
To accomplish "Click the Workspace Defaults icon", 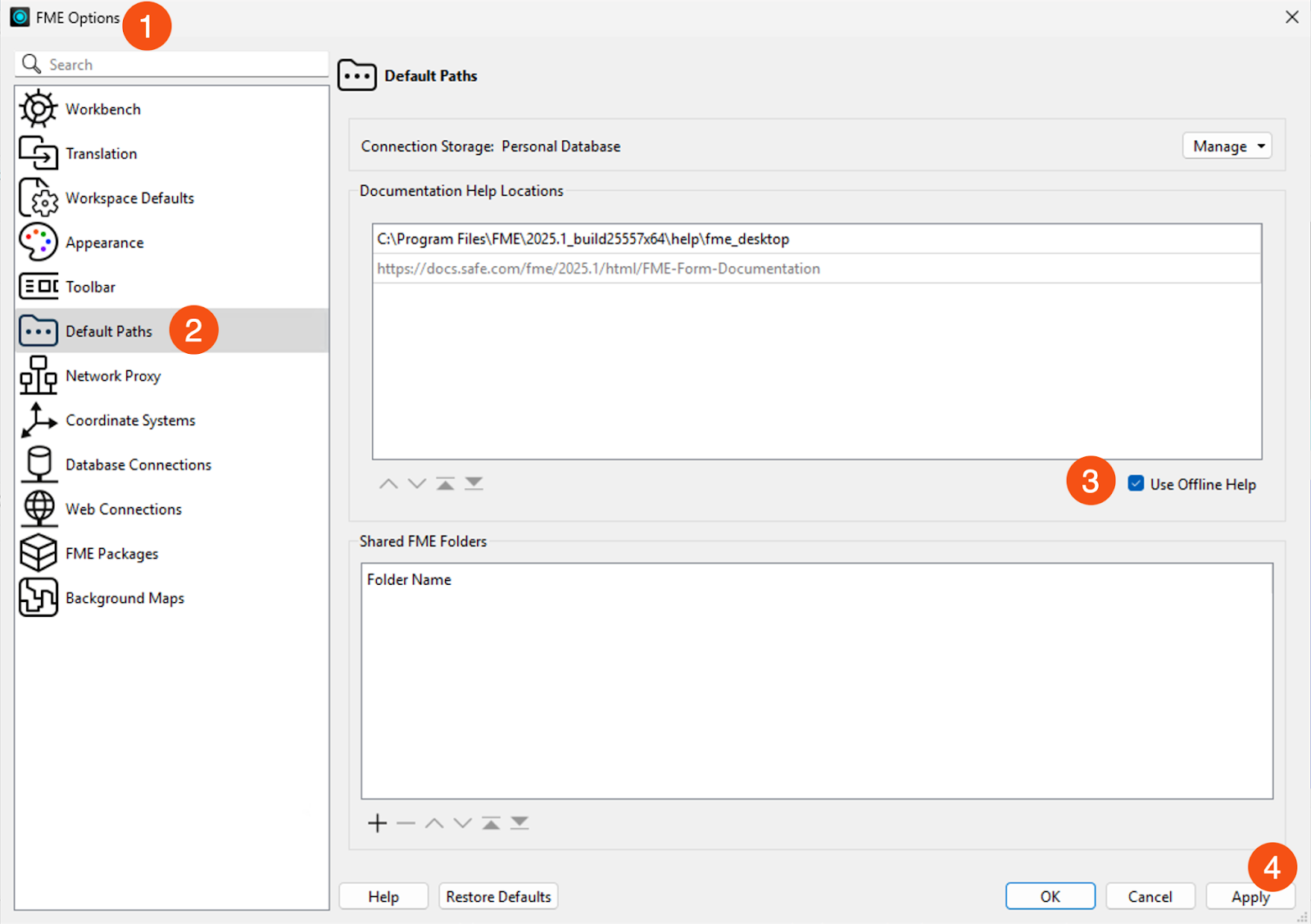I will (39, 197).
